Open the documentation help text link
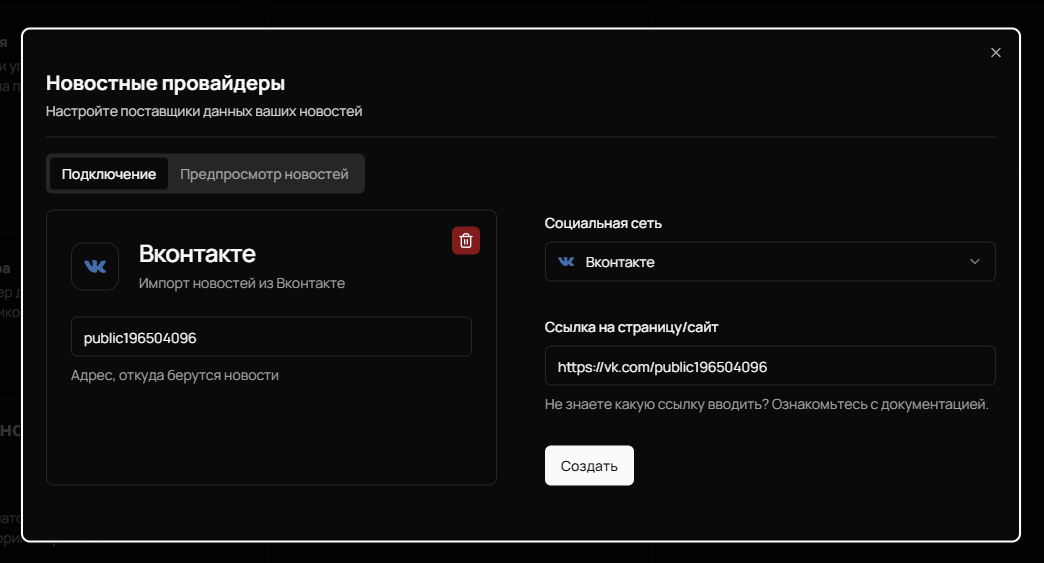Screen dimensions: 1044x563 [766, 405]
